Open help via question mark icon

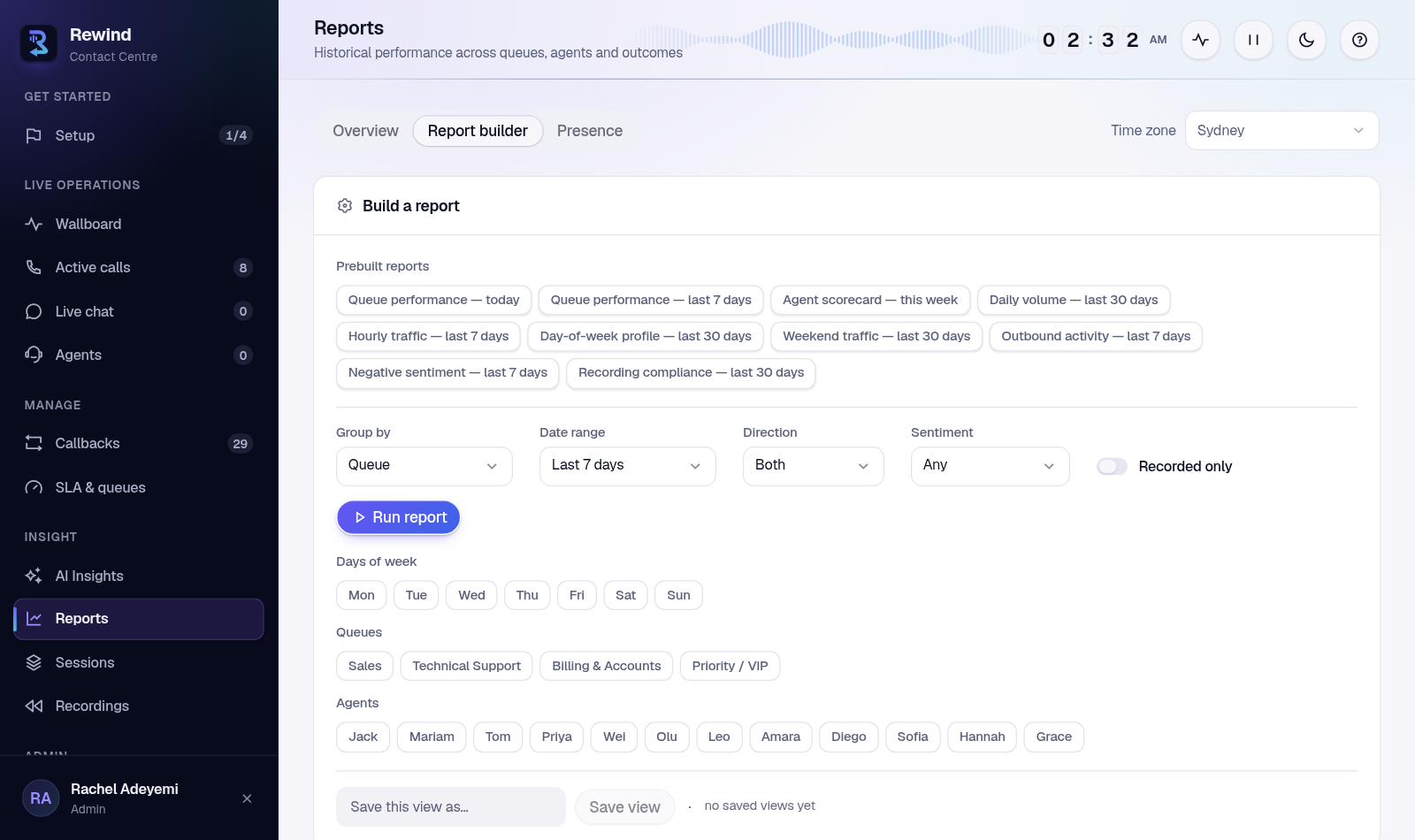click(x=1359, y=40)
